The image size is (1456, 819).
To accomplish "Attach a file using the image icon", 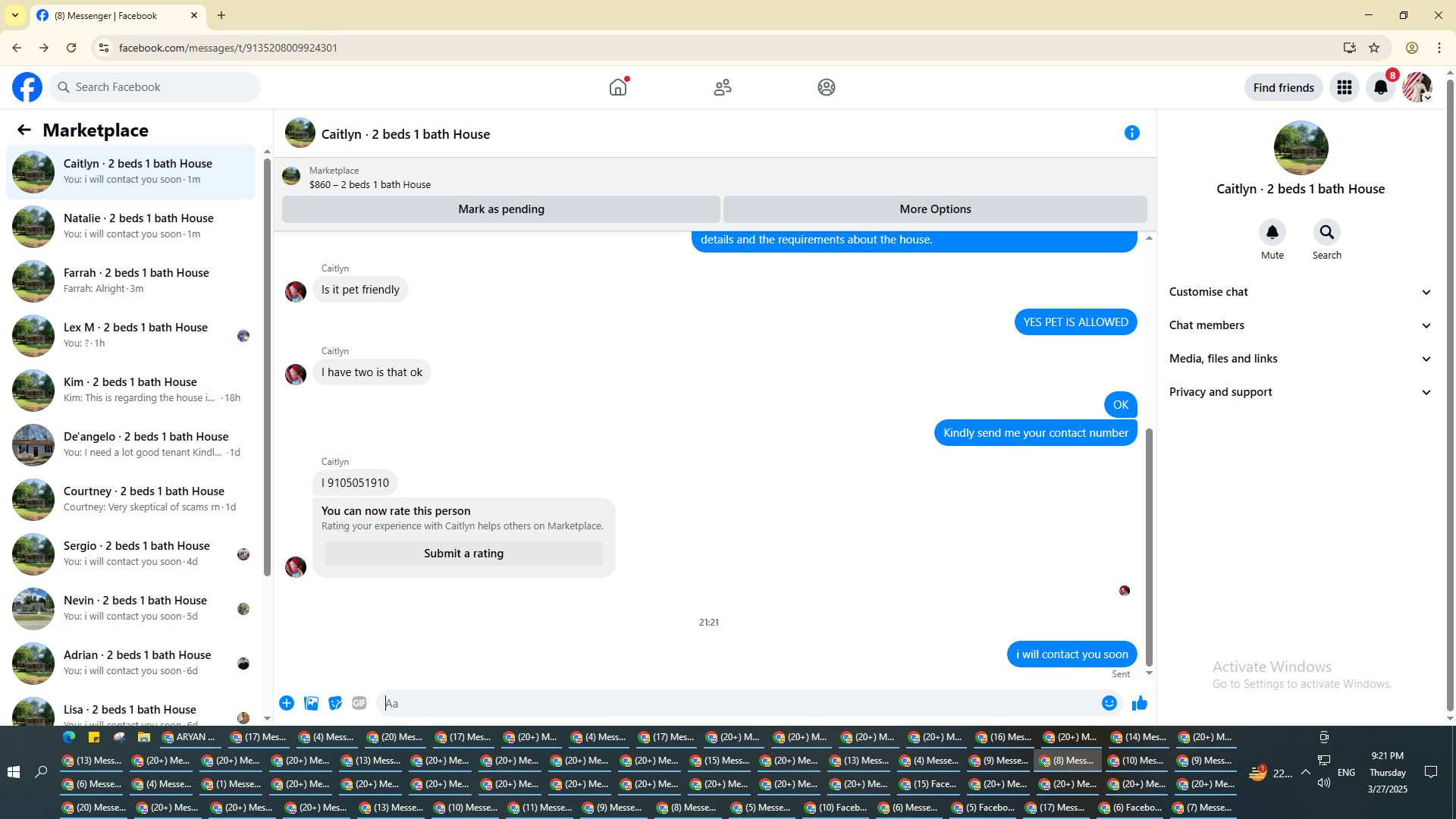I will (311, 703).
